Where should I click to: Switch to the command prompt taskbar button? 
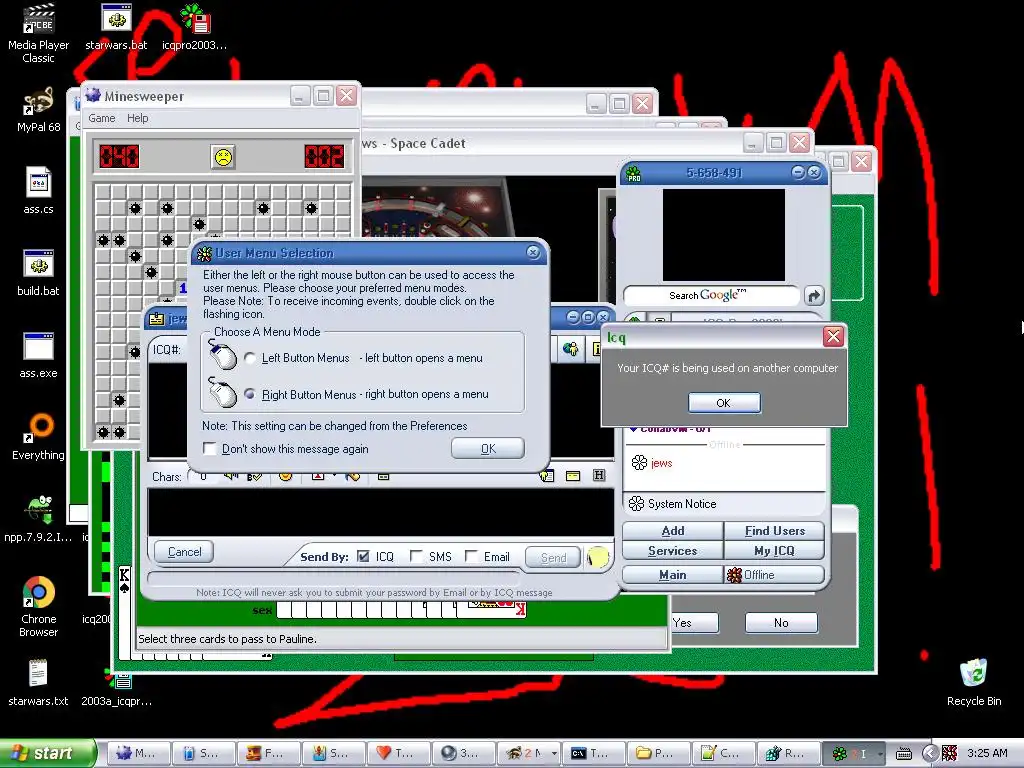[x=593, y=754]
